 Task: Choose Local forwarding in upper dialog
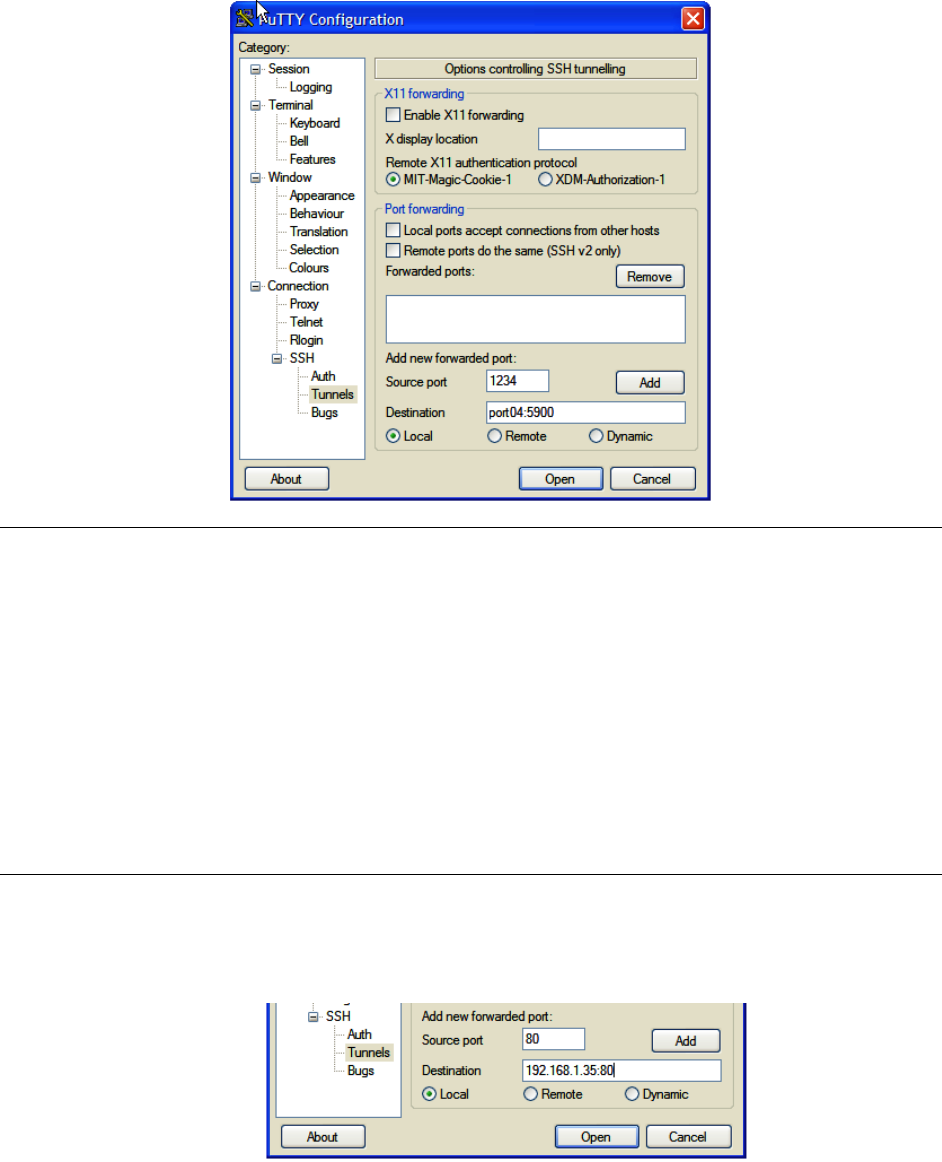pos(393,436)
